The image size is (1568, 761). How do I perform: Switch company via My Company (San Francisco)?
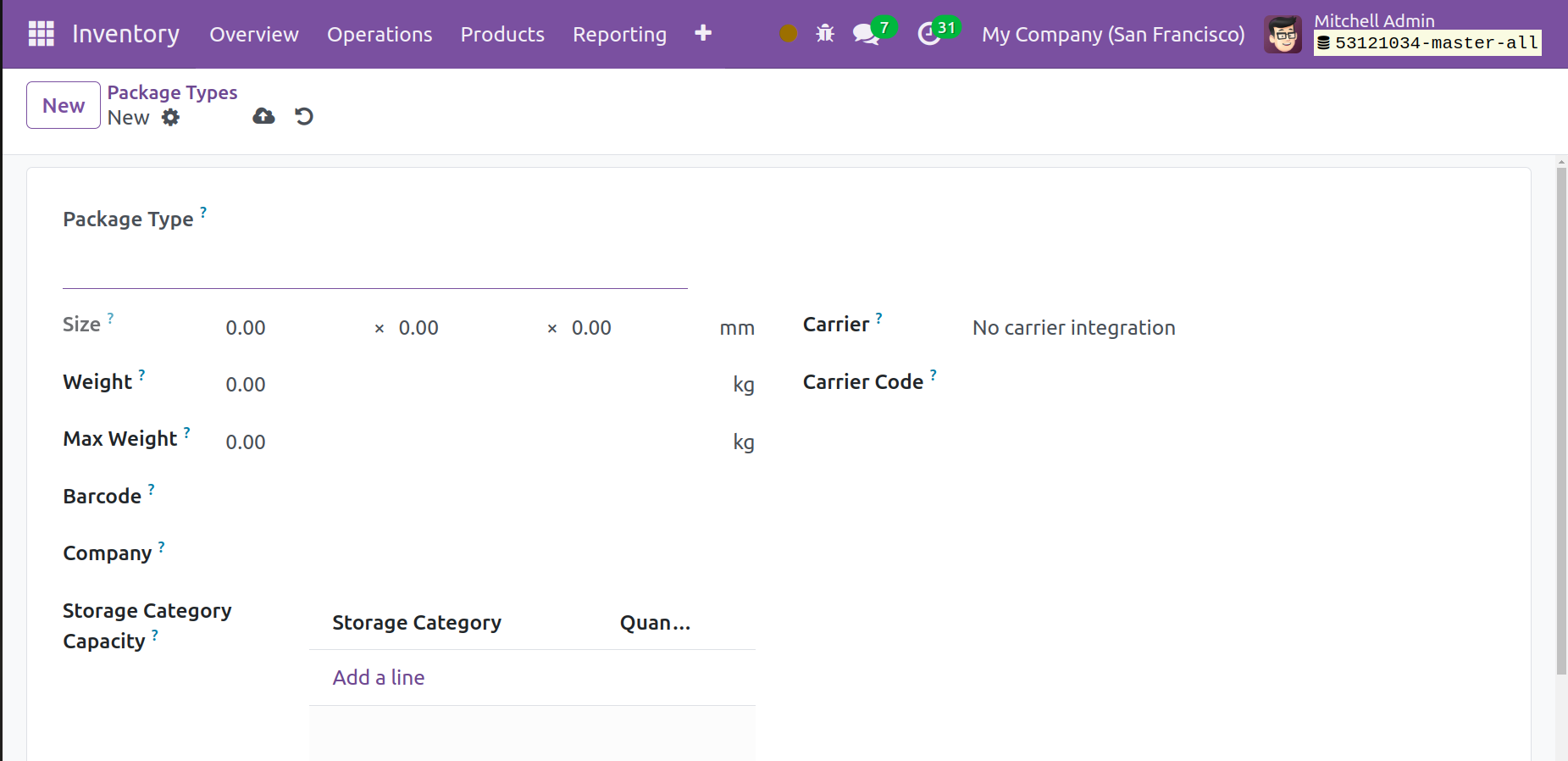tap(1112, 35)
